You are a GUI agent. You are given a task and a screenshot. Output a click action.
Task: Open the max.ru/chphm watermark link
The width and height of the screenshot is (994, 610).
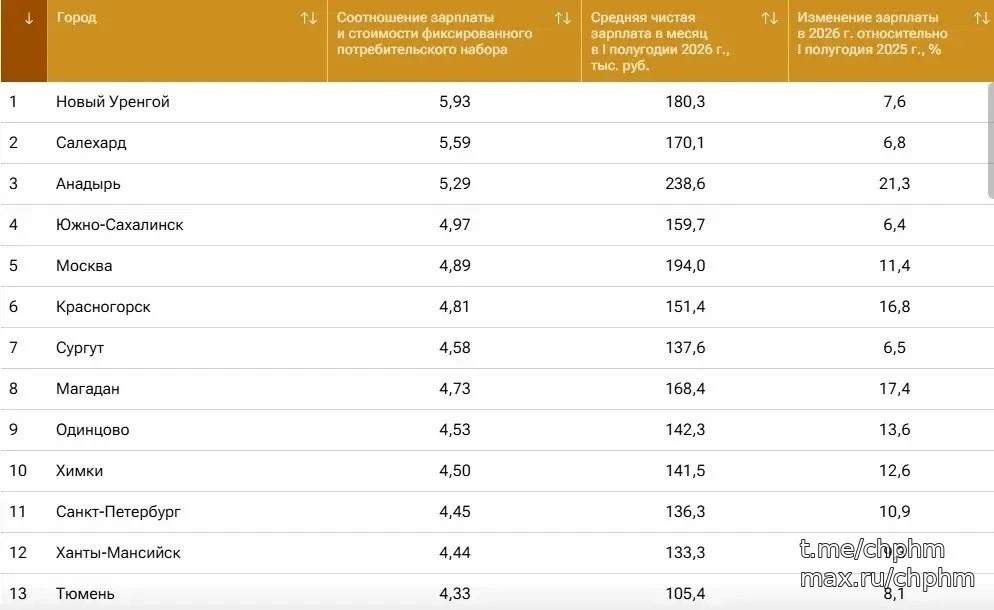[x=887, y=578]
